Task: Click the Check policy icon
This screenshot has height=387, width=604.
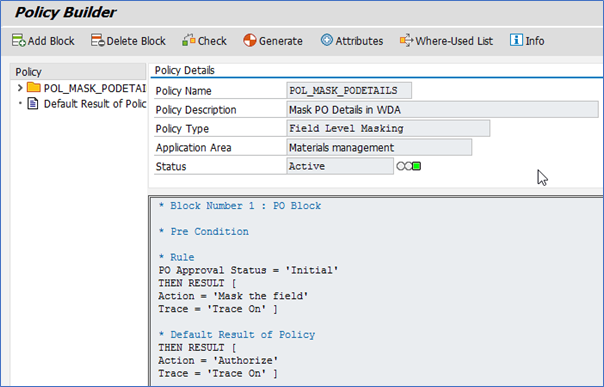Action: pyautogui.click(x=188, y=40)
